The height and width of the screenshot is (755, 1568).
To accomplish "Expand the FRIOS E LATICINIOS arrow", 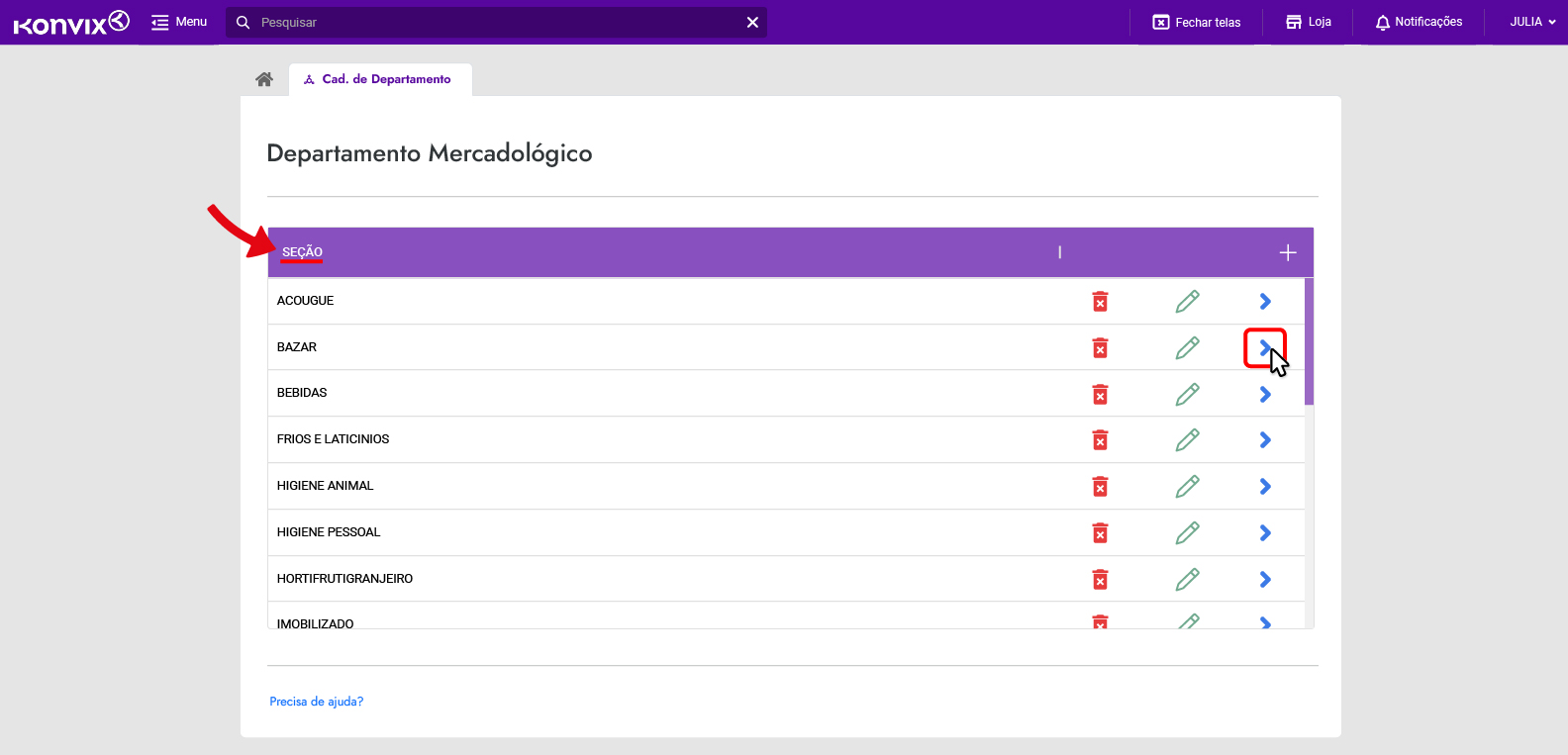I will tap(1265, 439).
